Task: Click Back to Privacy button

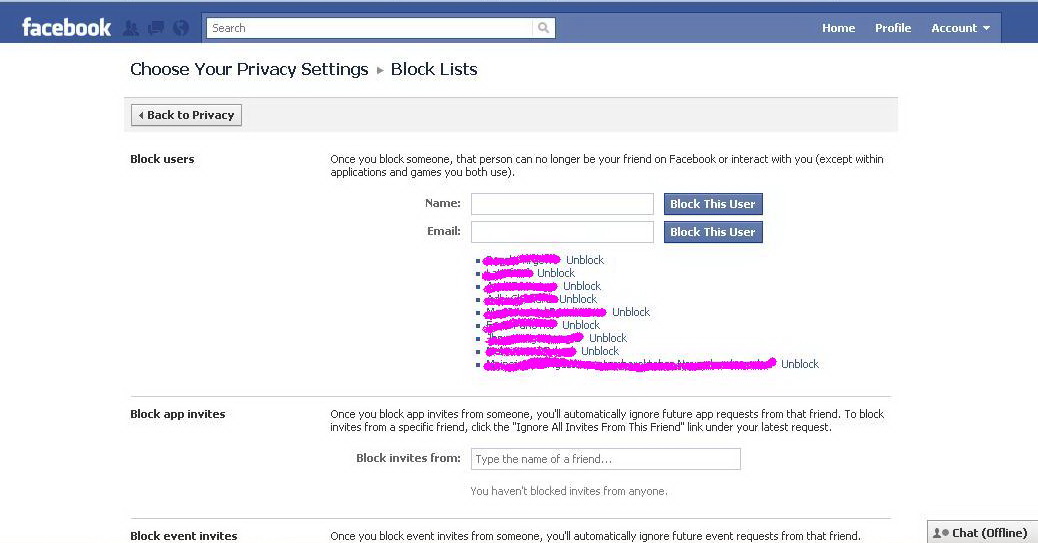Action: coord(186,115)
